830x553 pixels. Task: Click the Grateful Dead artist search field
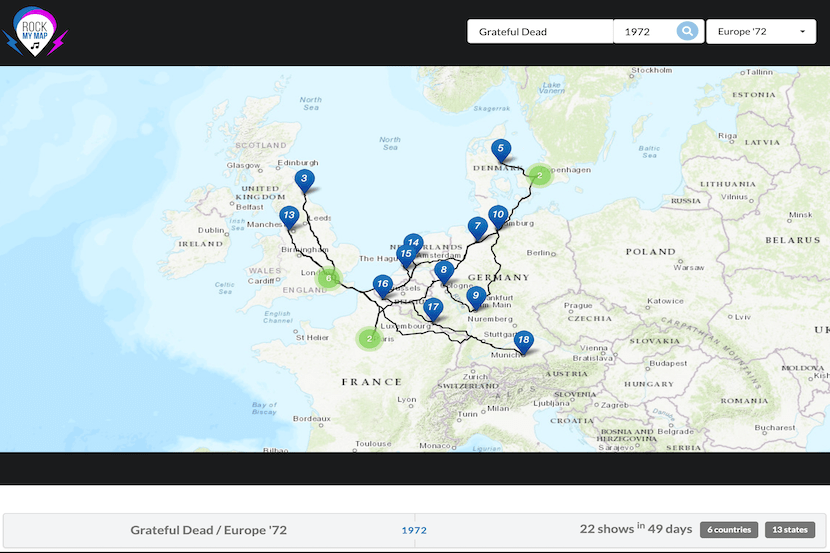click(x=540, y=32)
